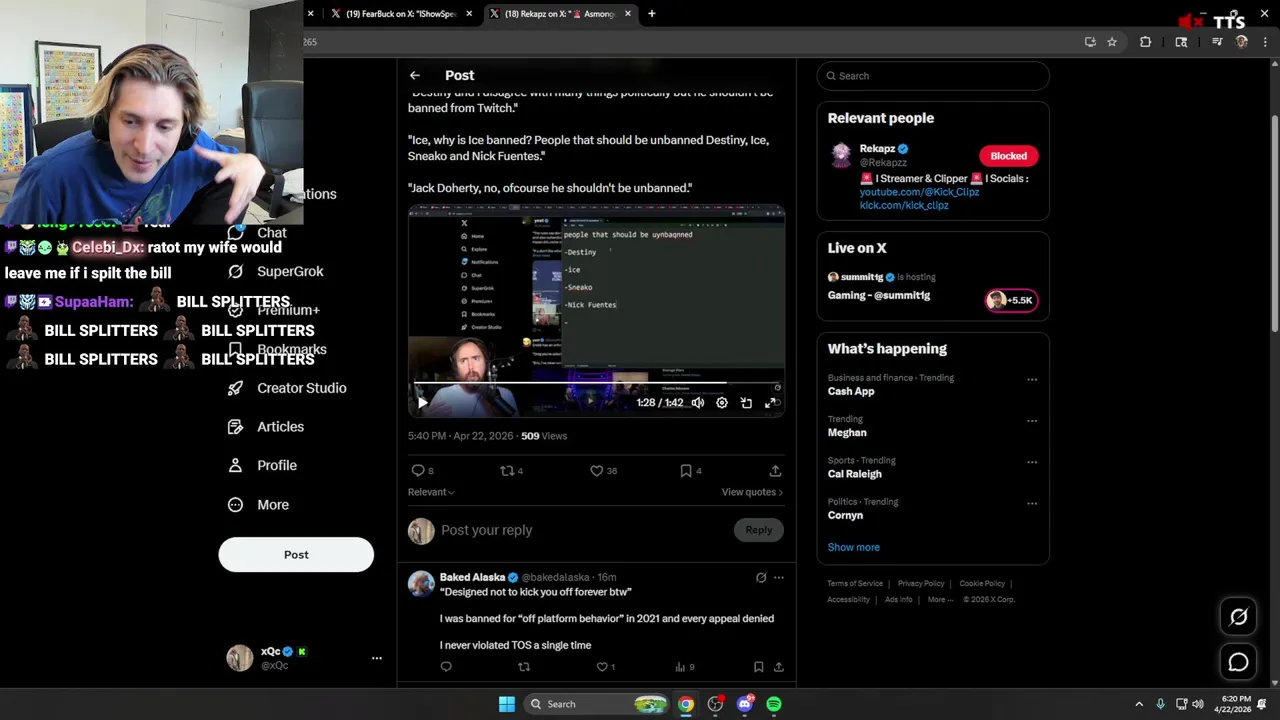Open Terms of Service link
The height and width of the screenshot is (720, 1280).
pos(855,584)
